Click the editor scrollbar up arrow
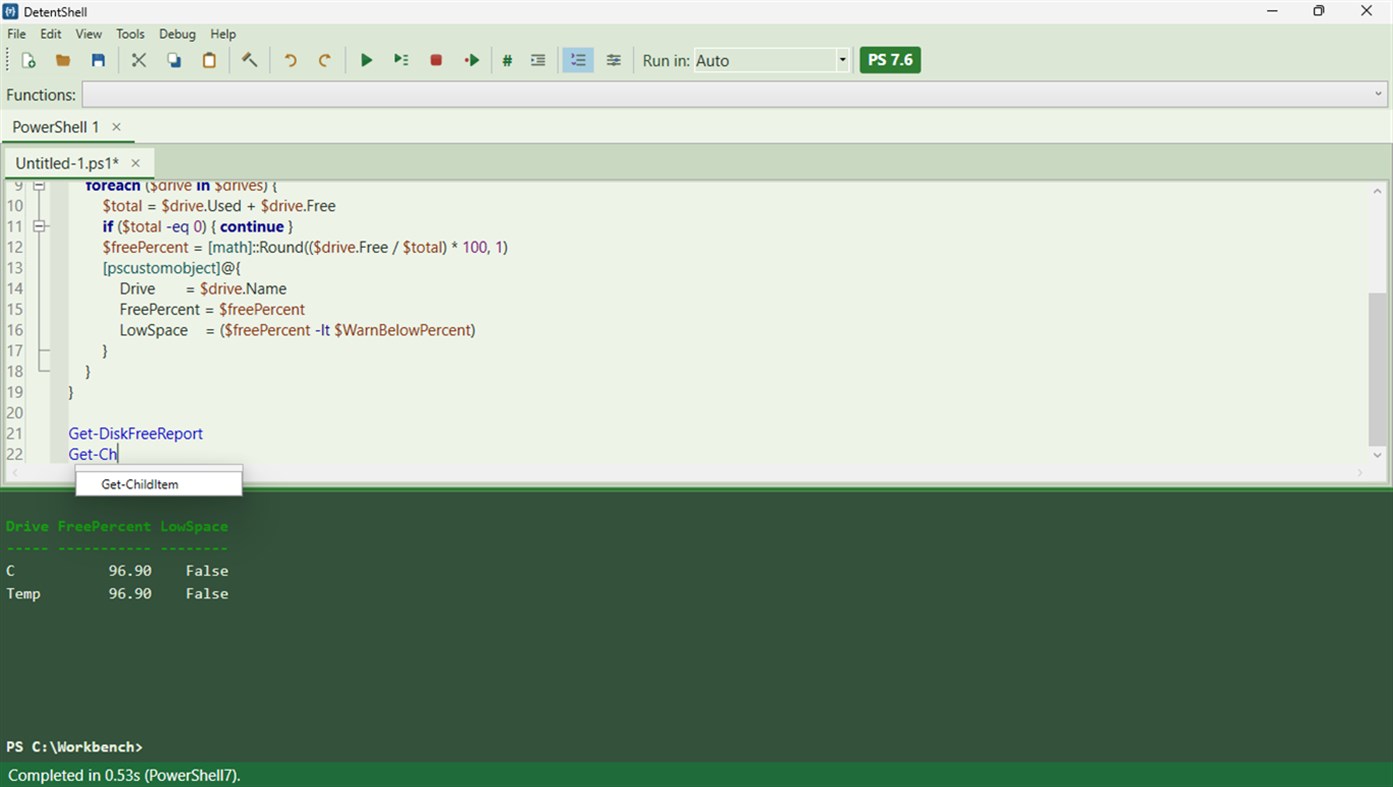Viewport: 1393px width, 787px height. (x=1378, y=191)
